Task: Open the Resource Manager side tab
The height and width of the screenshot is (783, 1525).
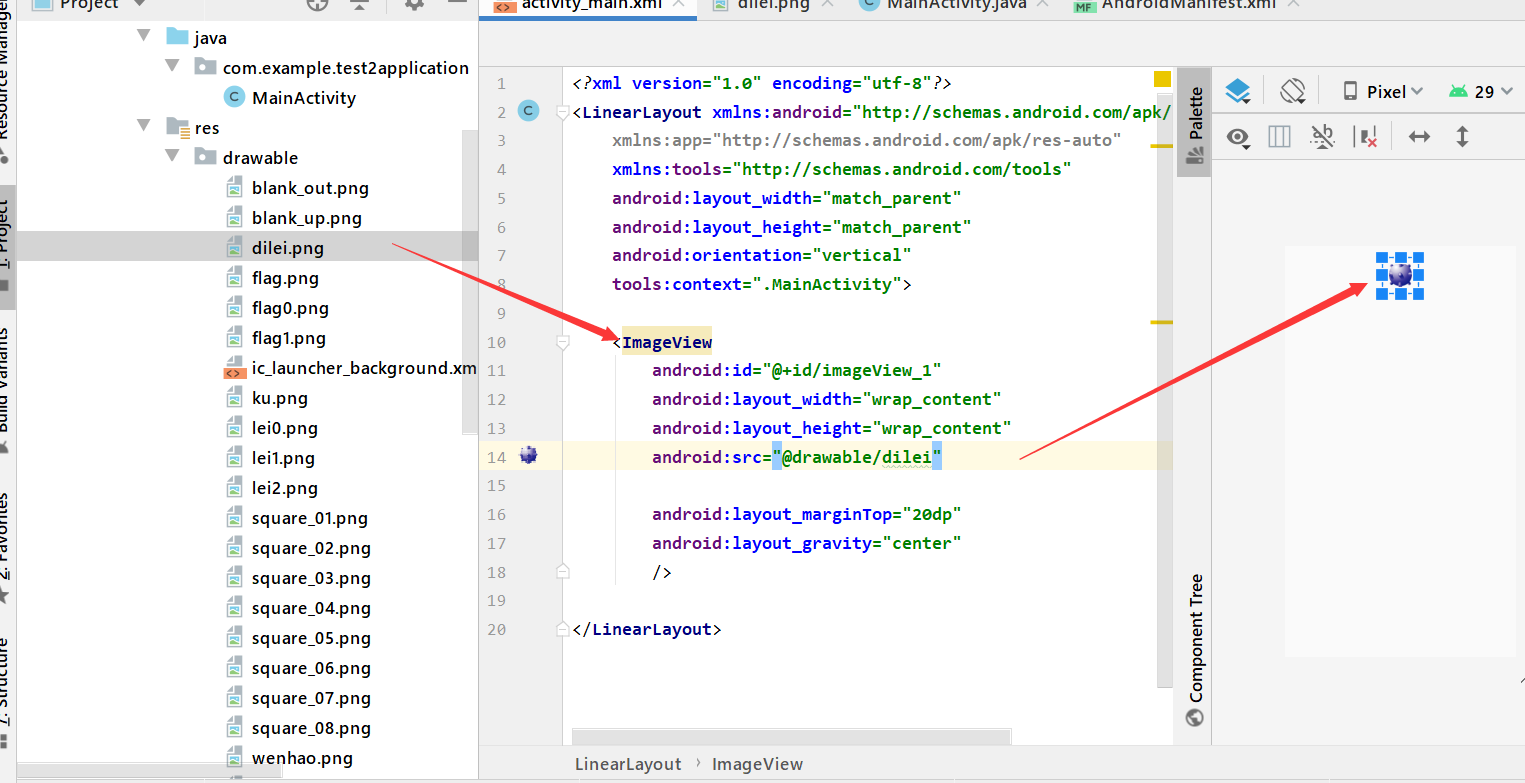Action: (6, 82)
